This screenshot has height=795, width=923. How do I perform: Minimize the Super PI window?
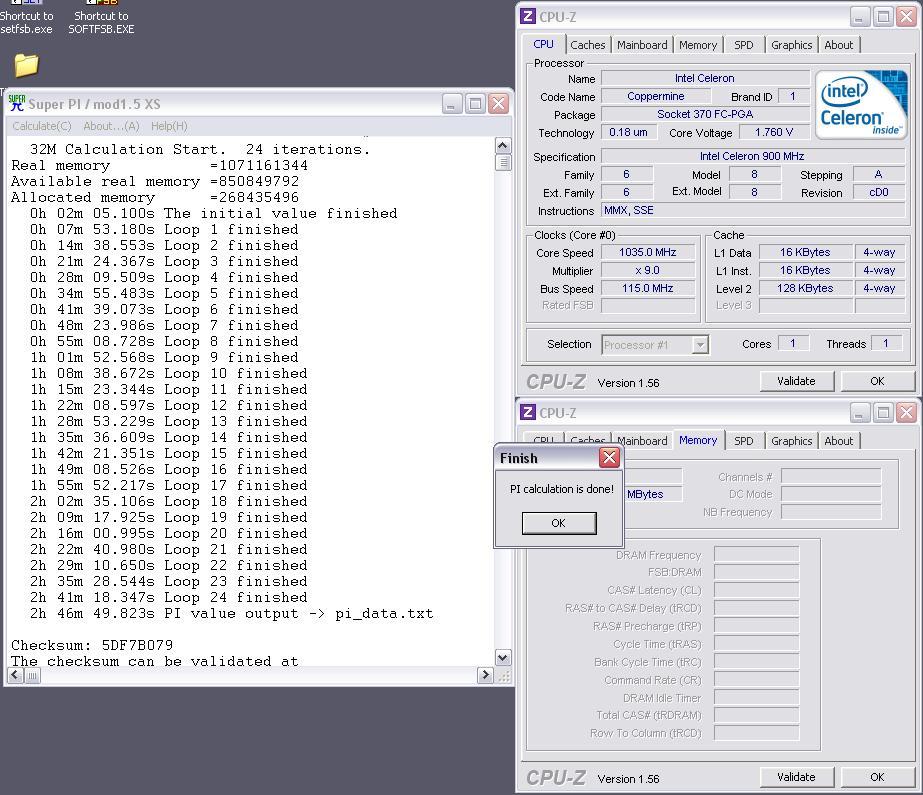[x=452, y=104]
